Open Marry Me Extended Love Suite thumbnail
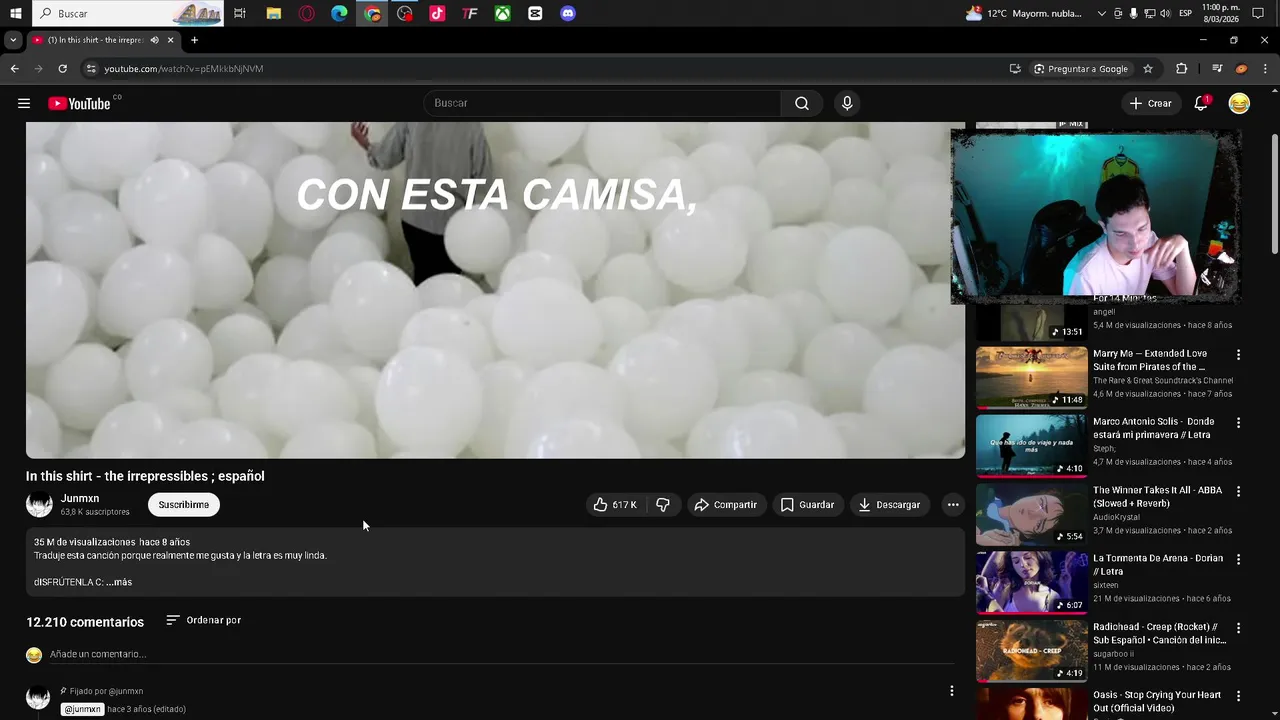This screenshot has width=1280, height=720. tap(1031, 377)
